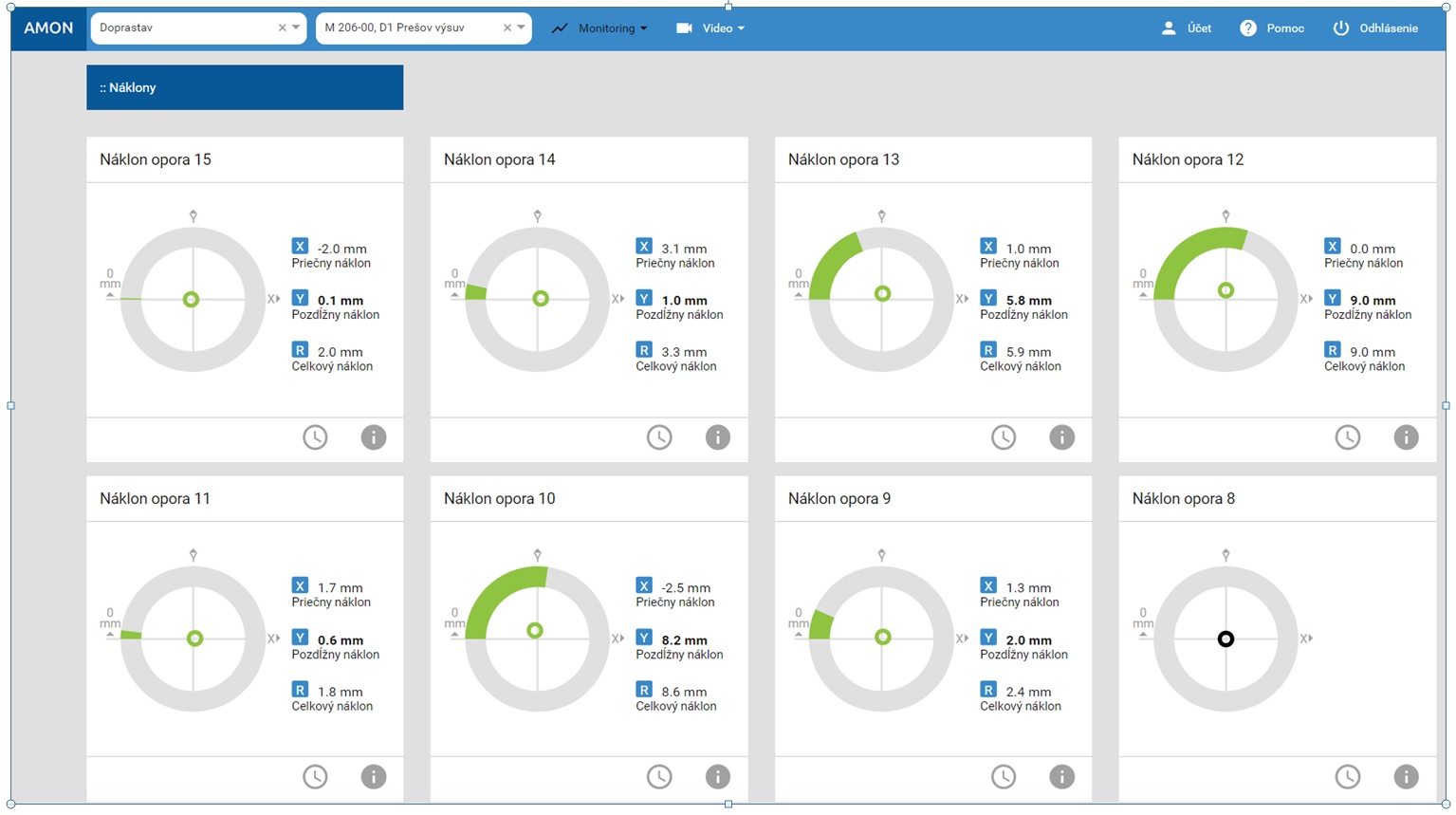Click the Náklon opora 8 title

(x=1184, y=499)
